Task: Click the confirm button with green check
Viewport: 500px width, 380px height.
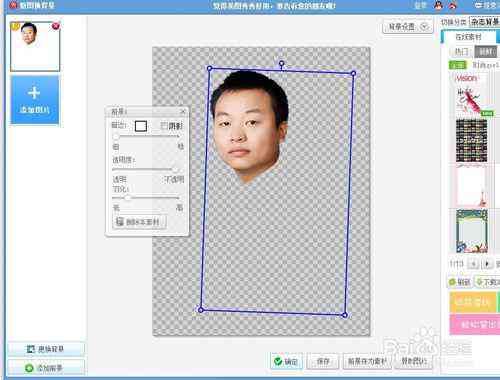Action: tap(286, 361)
